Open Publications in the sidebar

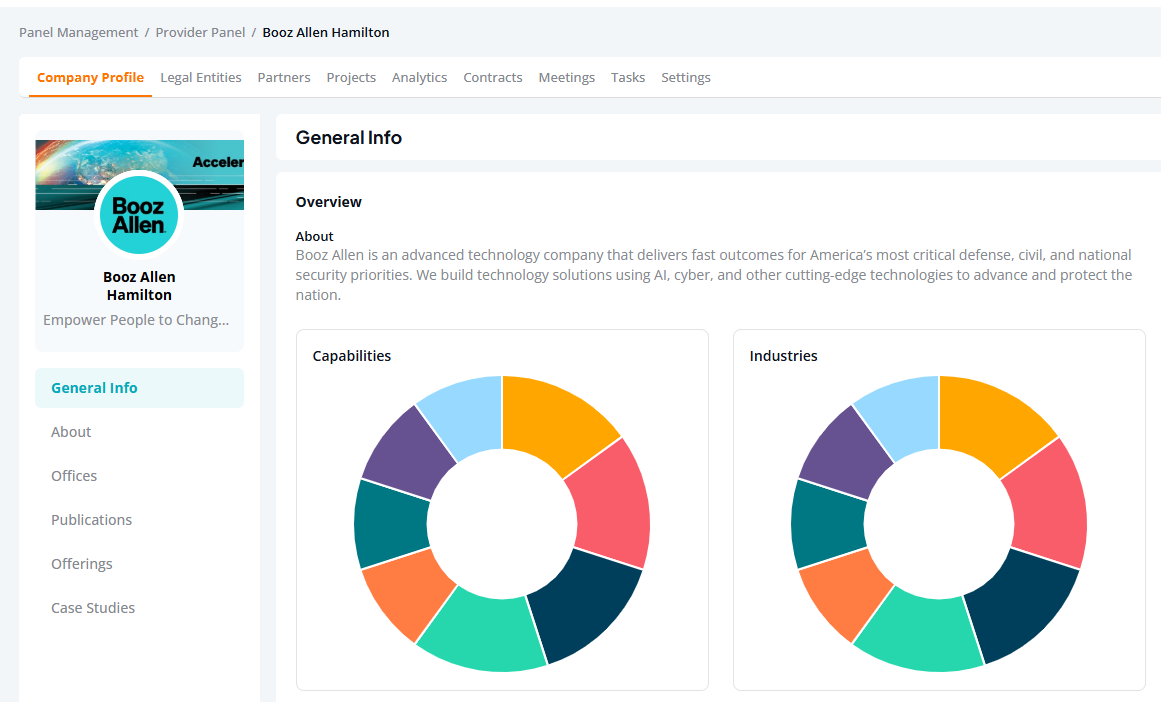click(91, 520)
